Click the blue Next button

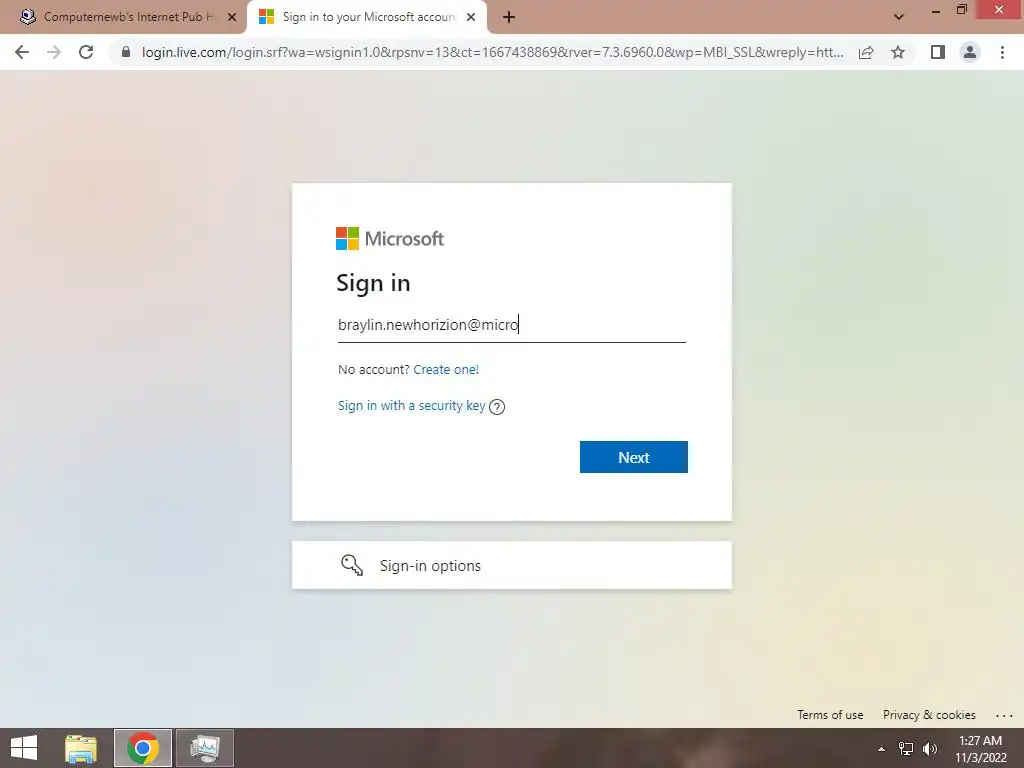point(633,457)
